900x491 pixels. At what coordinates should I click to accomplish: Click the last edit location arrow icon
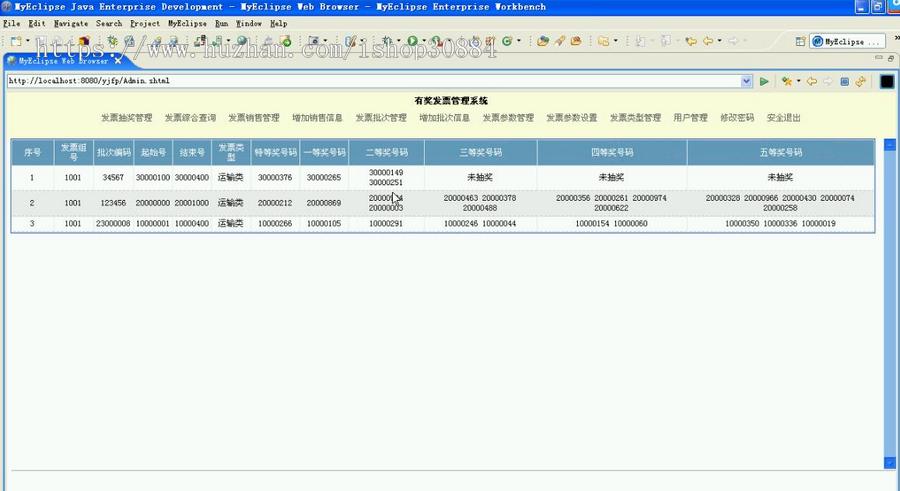(691, 41)
